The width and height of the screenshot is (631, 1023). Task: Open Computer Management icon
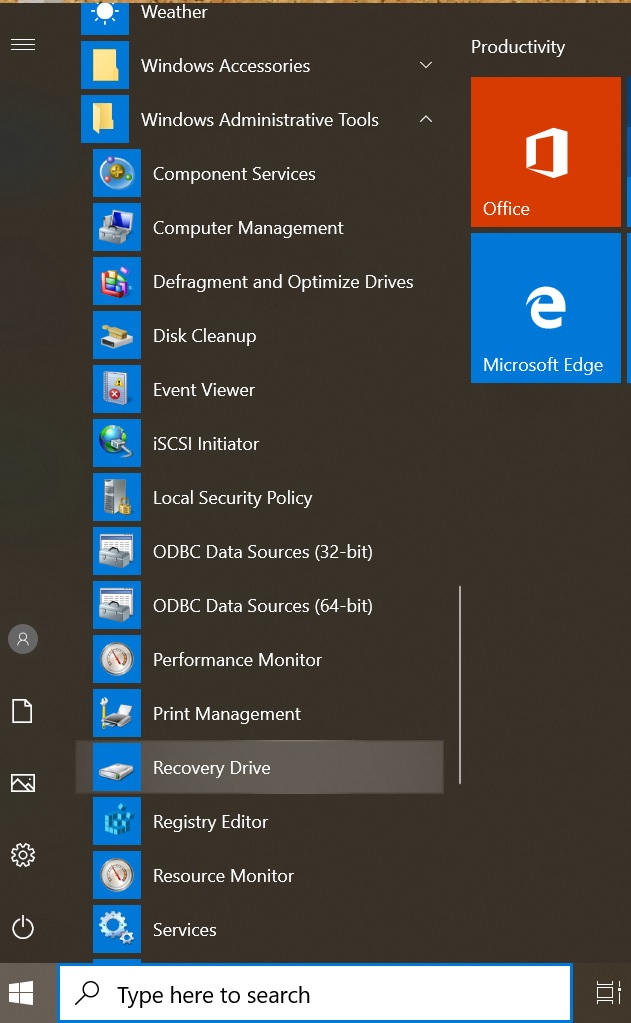pyautogui.click(x=117, y=227)
